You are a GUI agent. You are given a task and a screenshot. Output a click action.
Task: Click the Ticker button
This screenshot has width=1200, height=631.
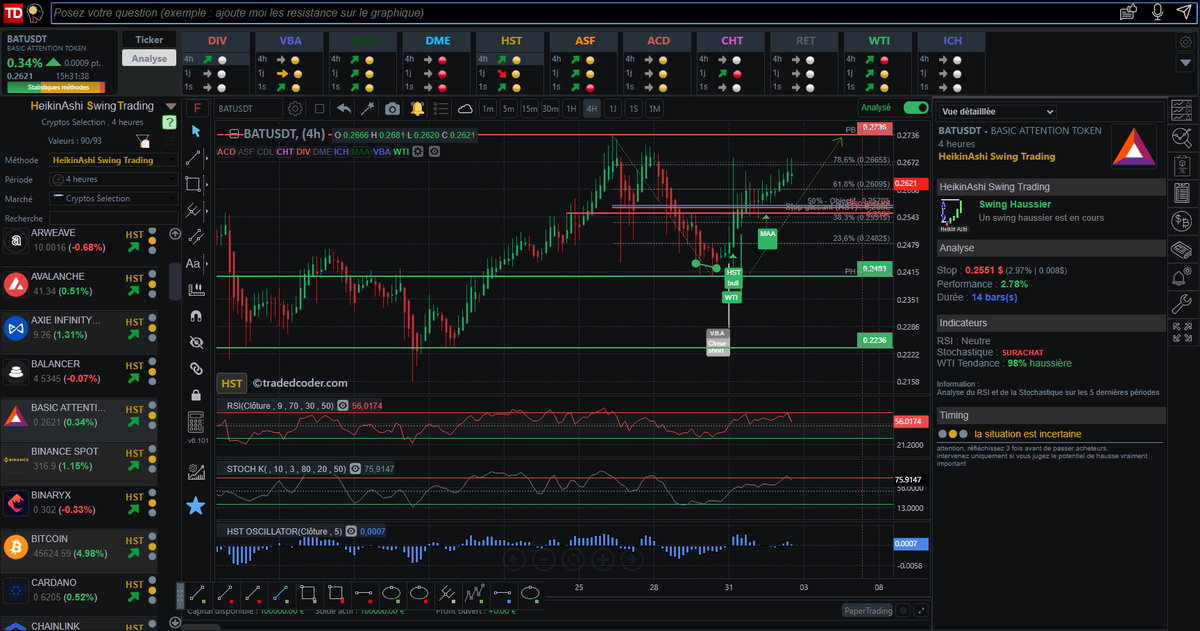(149, 40)
